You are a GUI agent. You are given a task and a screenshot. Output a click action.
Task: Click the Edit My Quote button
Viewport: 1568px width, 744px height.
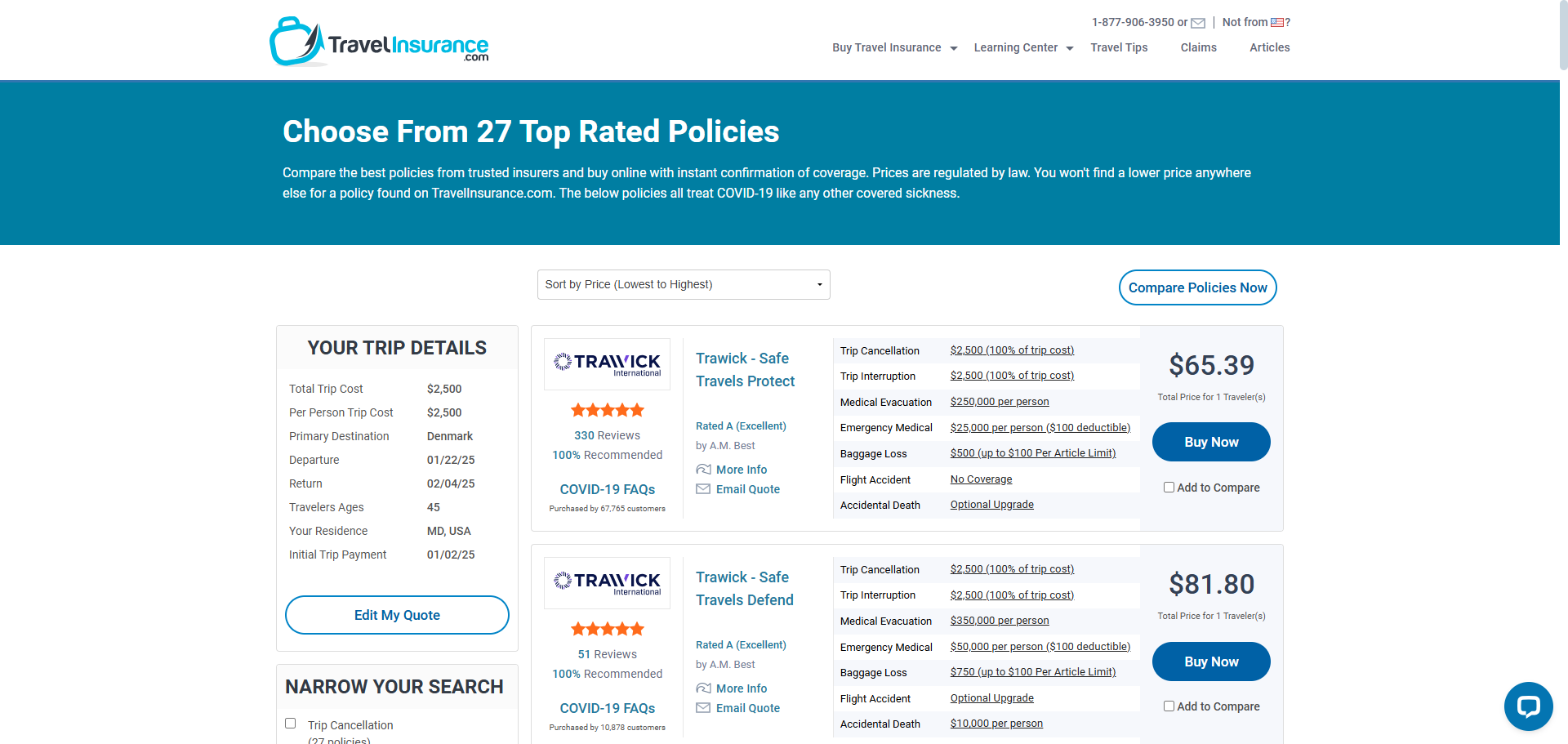tap(397, 615)
